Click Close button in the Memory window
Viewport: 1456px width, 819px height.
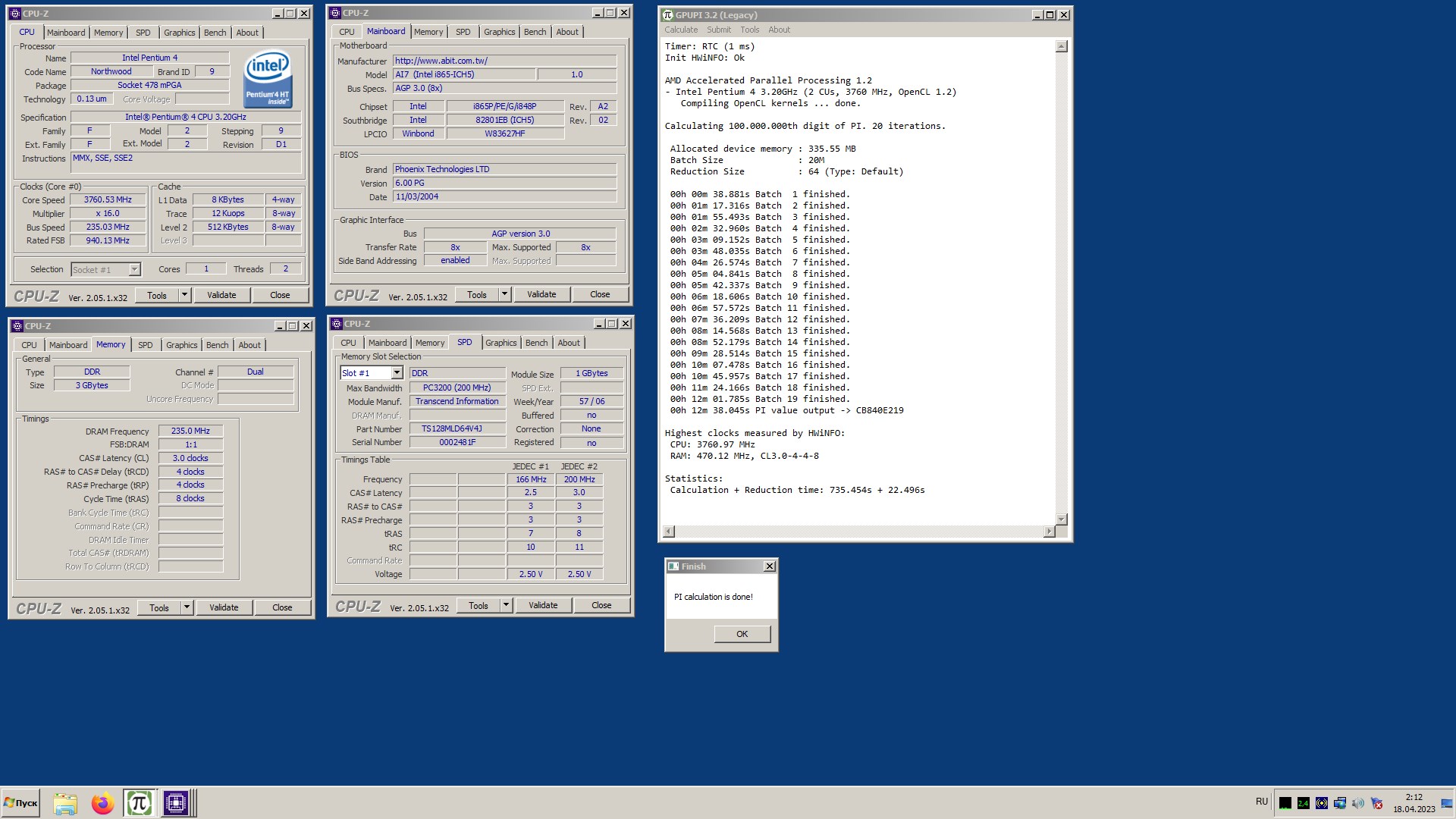pyautogui.click(x=282, y=608)
